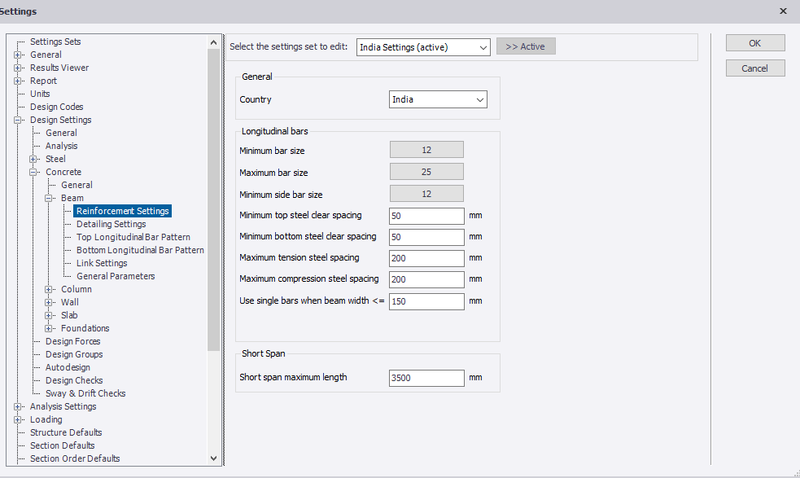
Task: Select Autodesign tree item
Action: pos(67,367)
